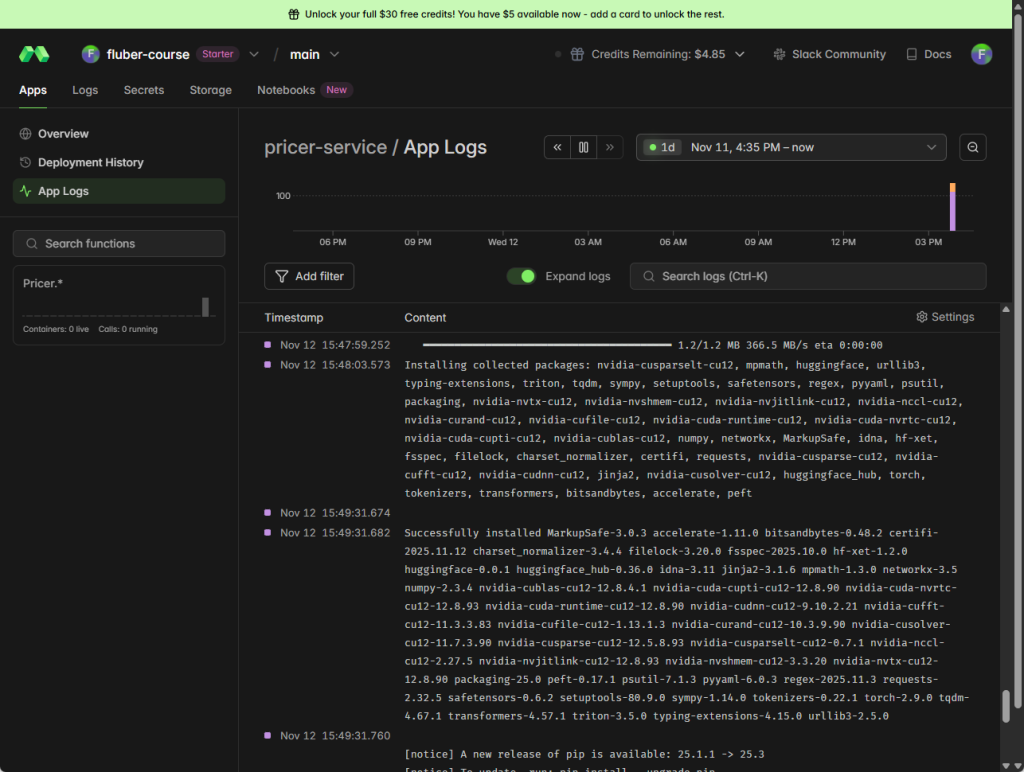The image size is (1024, 772).
Task: Skip forward to later logs
Action: pos(609,147)
